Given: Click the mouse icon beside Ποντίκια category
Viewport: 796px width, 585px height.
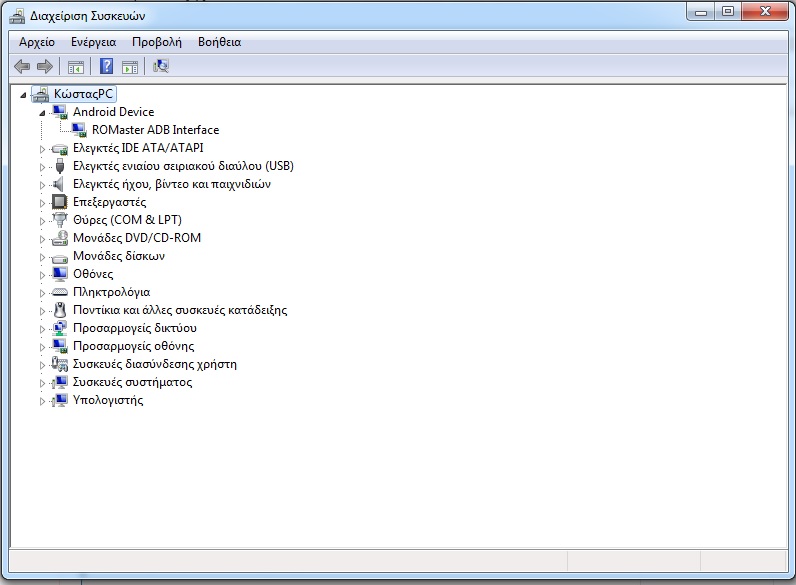Looking at the screenshot, I should [59, 310].
